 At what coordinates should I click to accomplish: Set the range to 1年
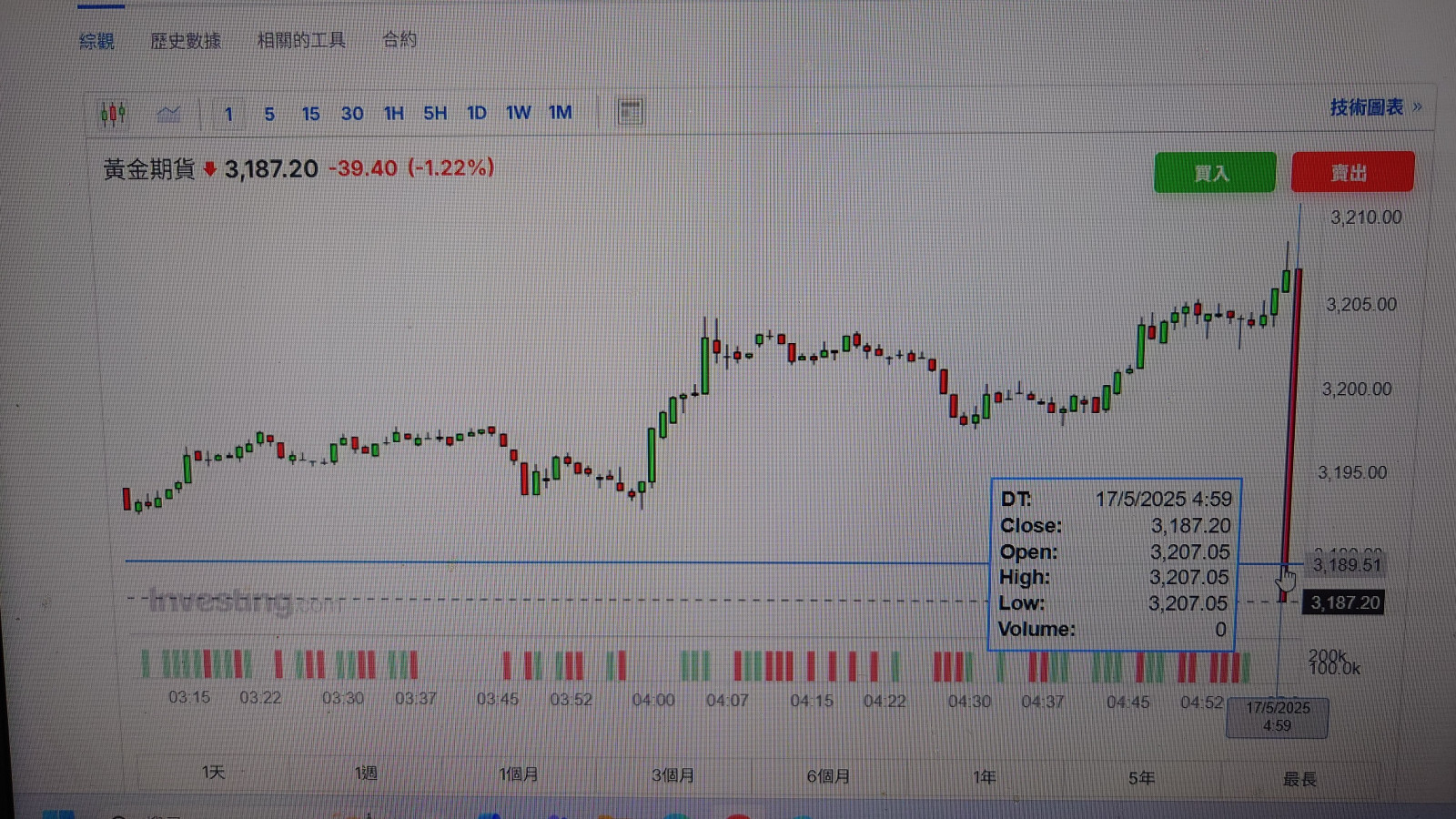[x=984, y=777]
